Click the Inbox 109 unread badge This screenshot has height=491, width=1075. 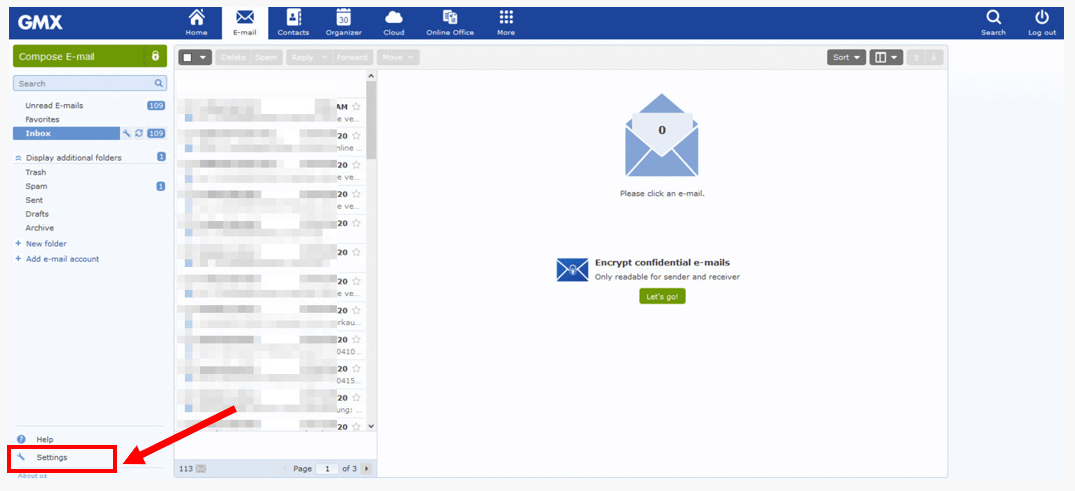(x=156, y=133)
